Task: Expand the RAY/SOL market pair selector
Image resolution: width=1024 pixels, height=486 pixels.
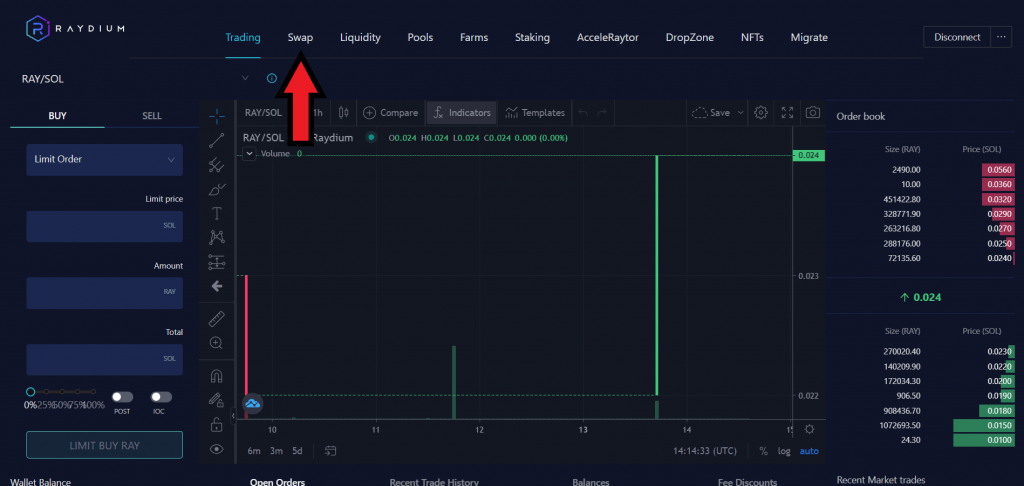Action: click(245, 78)
